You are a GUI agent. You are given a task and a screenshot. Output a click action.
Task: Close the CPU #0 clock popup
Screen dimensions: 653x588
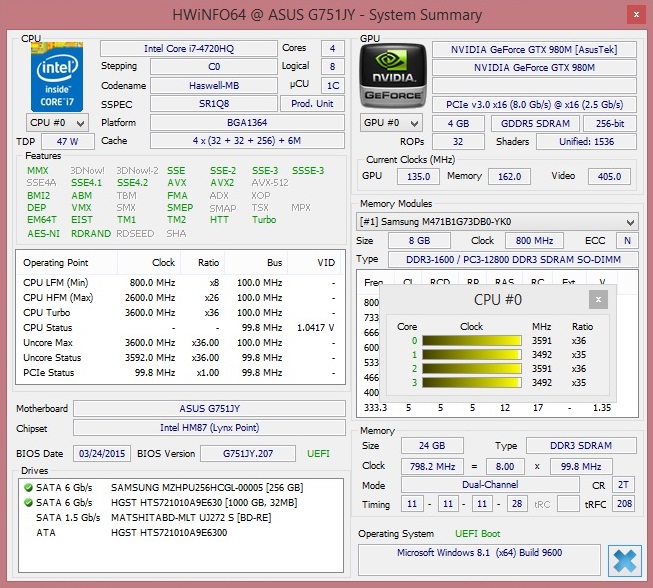coord(598,299)
